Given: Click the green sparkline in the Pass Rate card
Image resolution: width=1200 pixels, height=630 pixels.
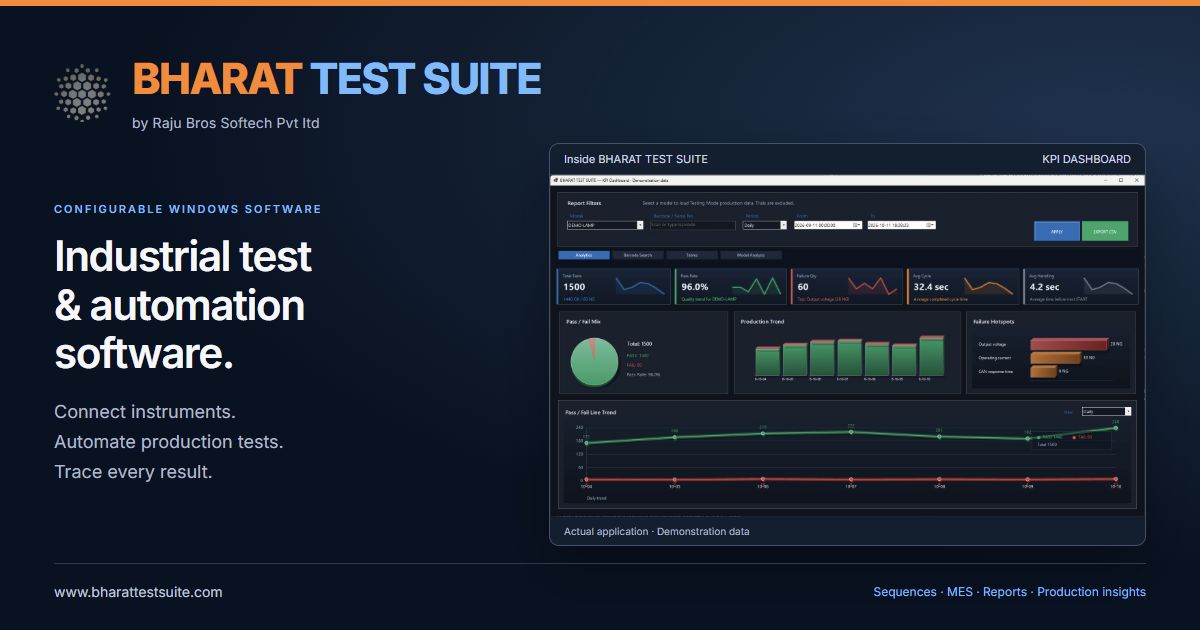Looking at the screenshot, I should 757,287.
